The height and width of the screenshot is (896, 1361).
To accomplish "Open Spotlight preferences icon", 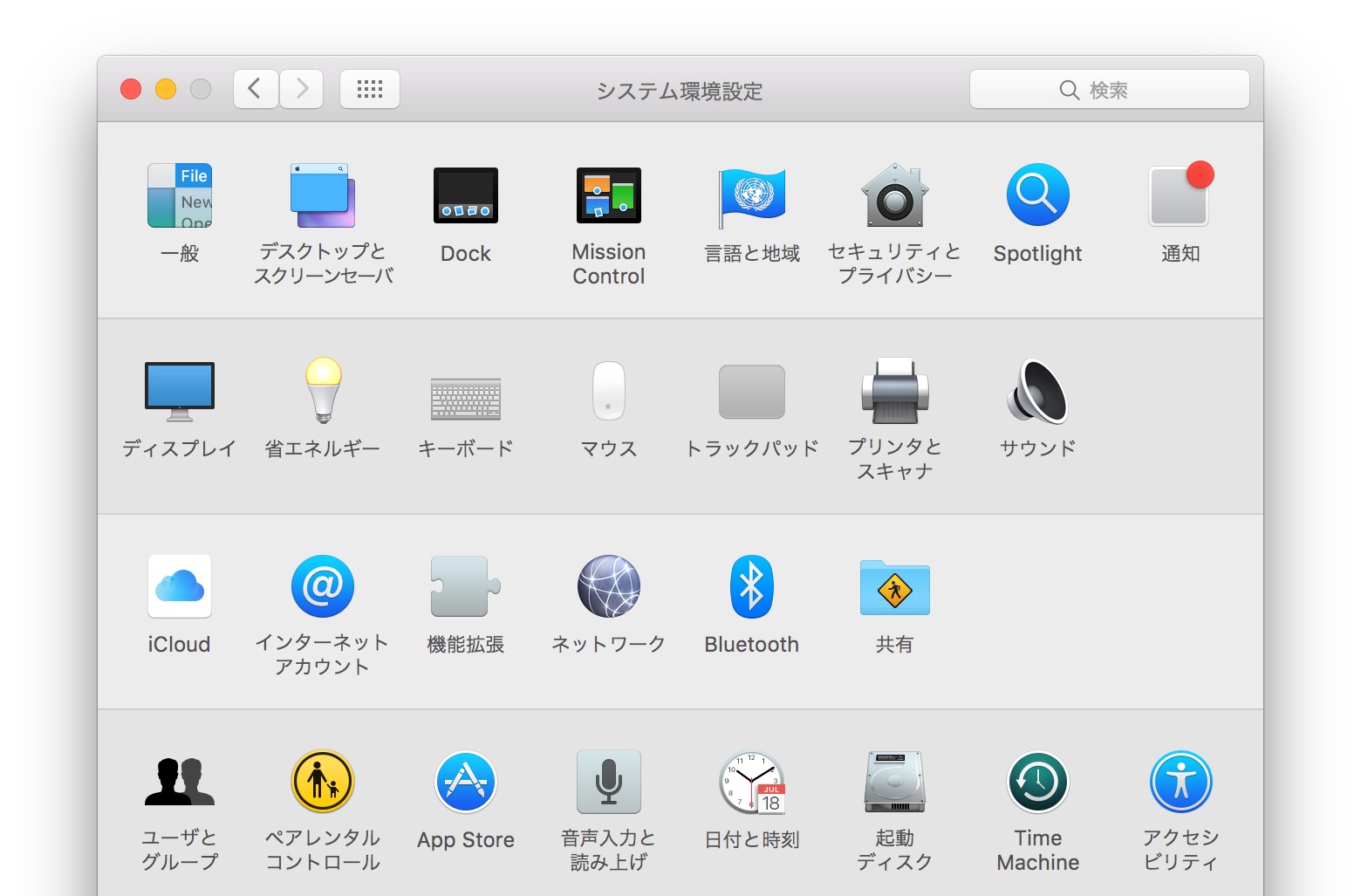I will 1038,195.
